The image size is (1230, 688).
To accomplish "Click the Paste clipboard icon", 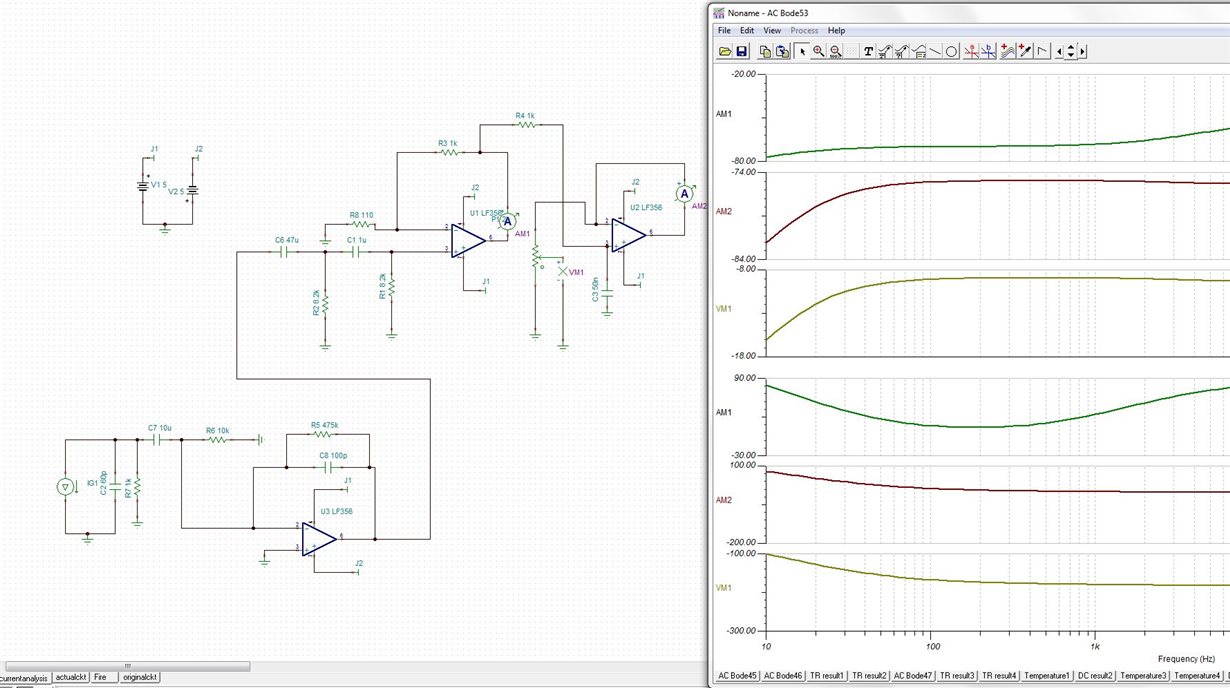I will coord(782,51).
